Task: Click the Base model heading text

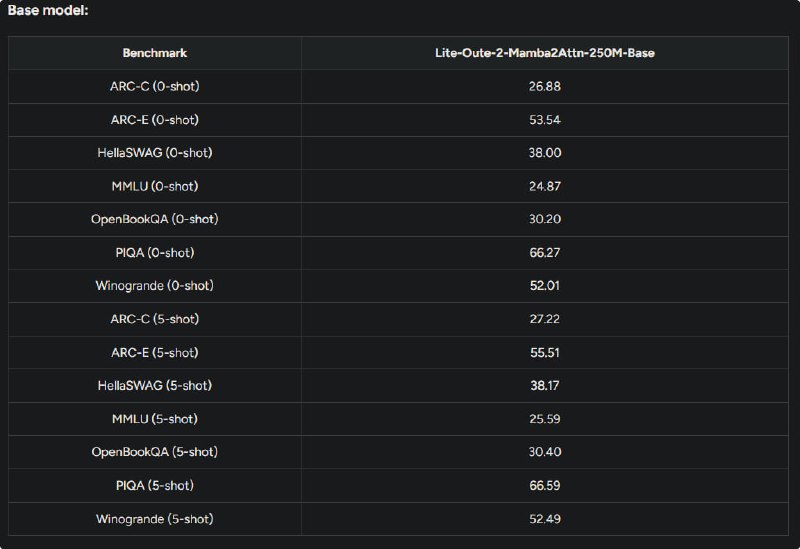Action: [48, 10]
